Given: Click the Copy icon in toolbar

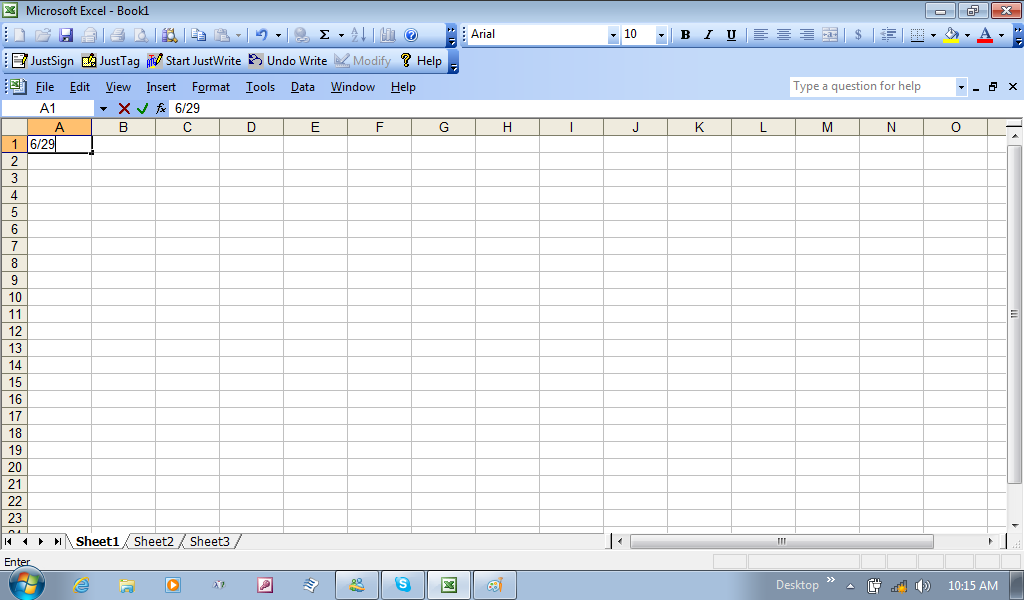Looking at the screenshot, I should (199, 35).
